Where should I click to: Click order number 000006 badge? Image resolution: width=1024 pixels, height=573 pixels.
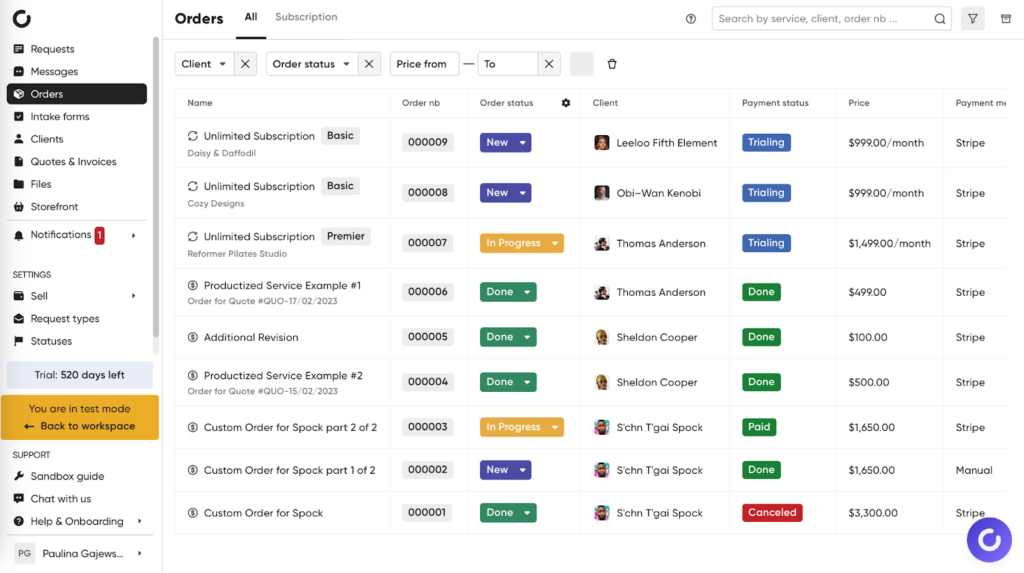pos(428,292)
